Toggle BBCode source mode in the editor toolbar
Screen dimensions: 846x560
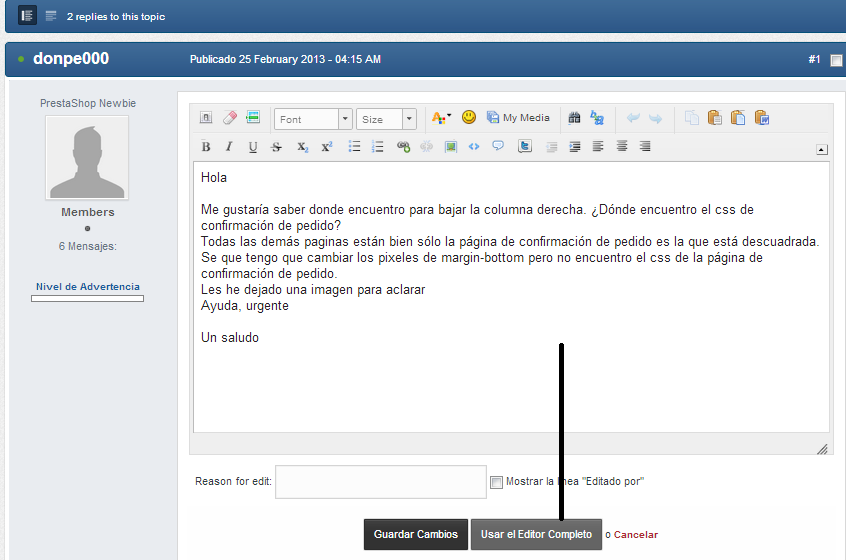pos(206,117)
